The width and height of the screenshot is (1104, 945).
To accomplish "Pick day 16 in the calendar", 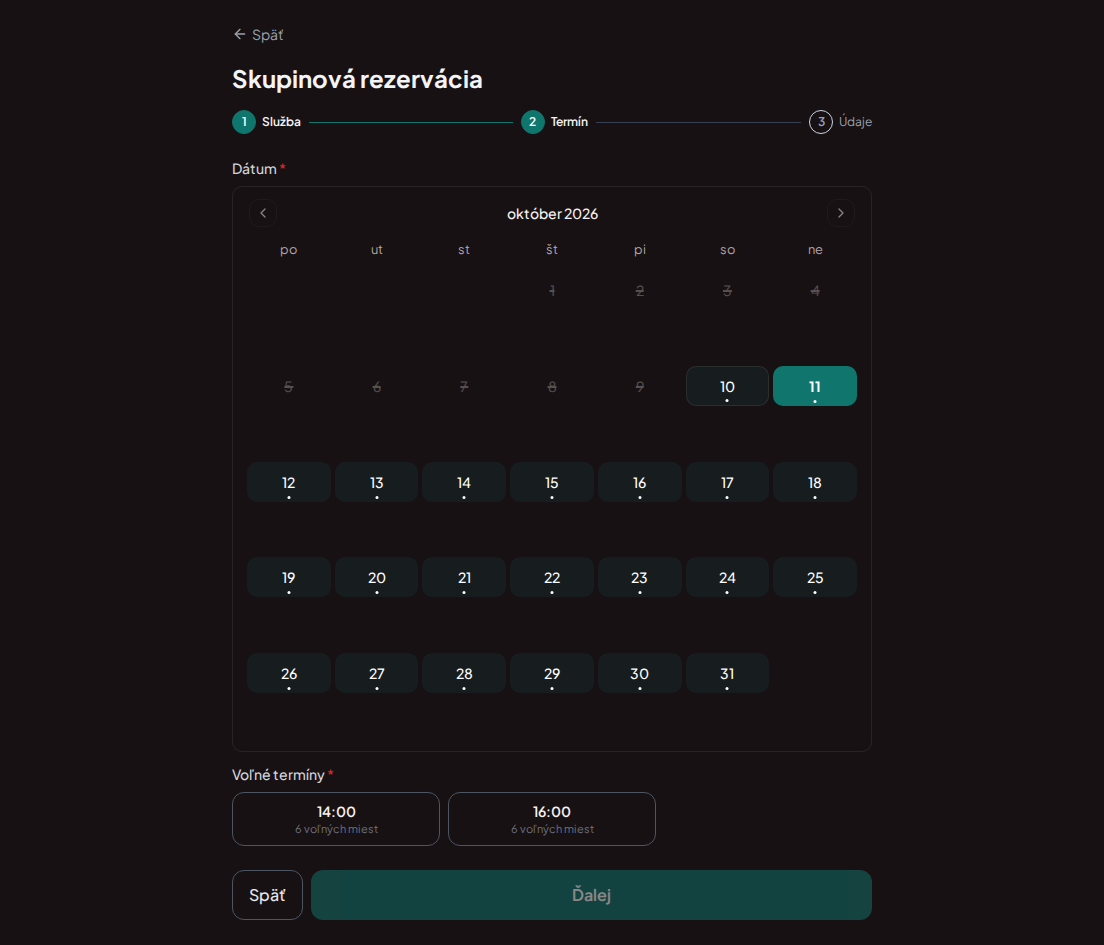I will pyautogui.click(x=639, y=482).
